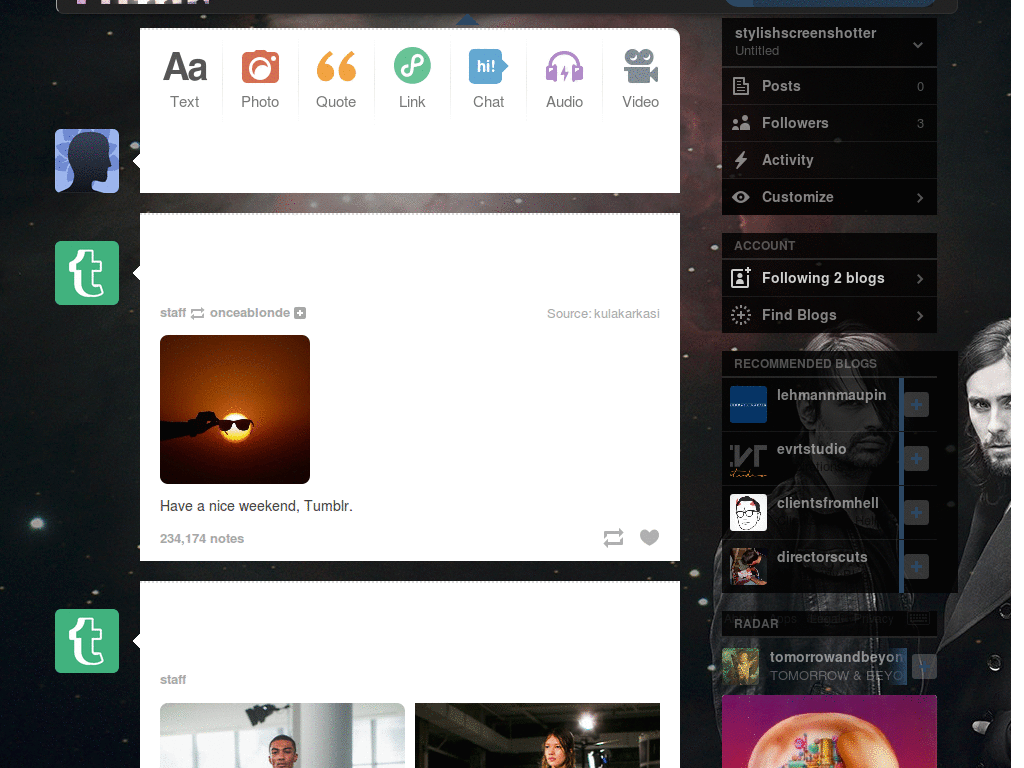The height and width of the screenshot is (768, 1024).
Task: Open tomorrowandbeyond radar blog name
Action: click(x=837, y=657)
